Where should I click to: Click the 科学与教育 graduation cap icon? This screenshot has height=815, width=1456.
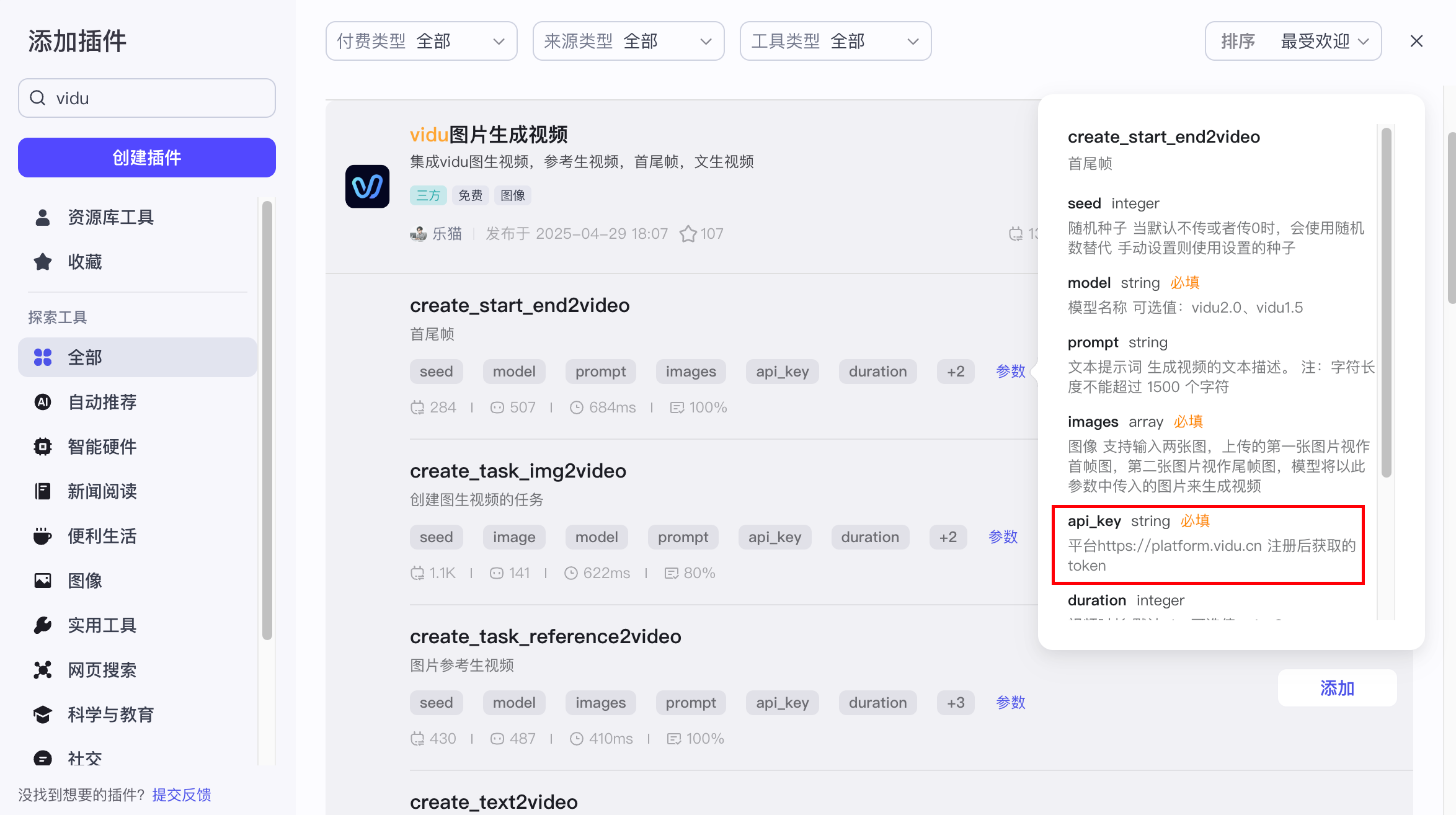pos(43,715)
